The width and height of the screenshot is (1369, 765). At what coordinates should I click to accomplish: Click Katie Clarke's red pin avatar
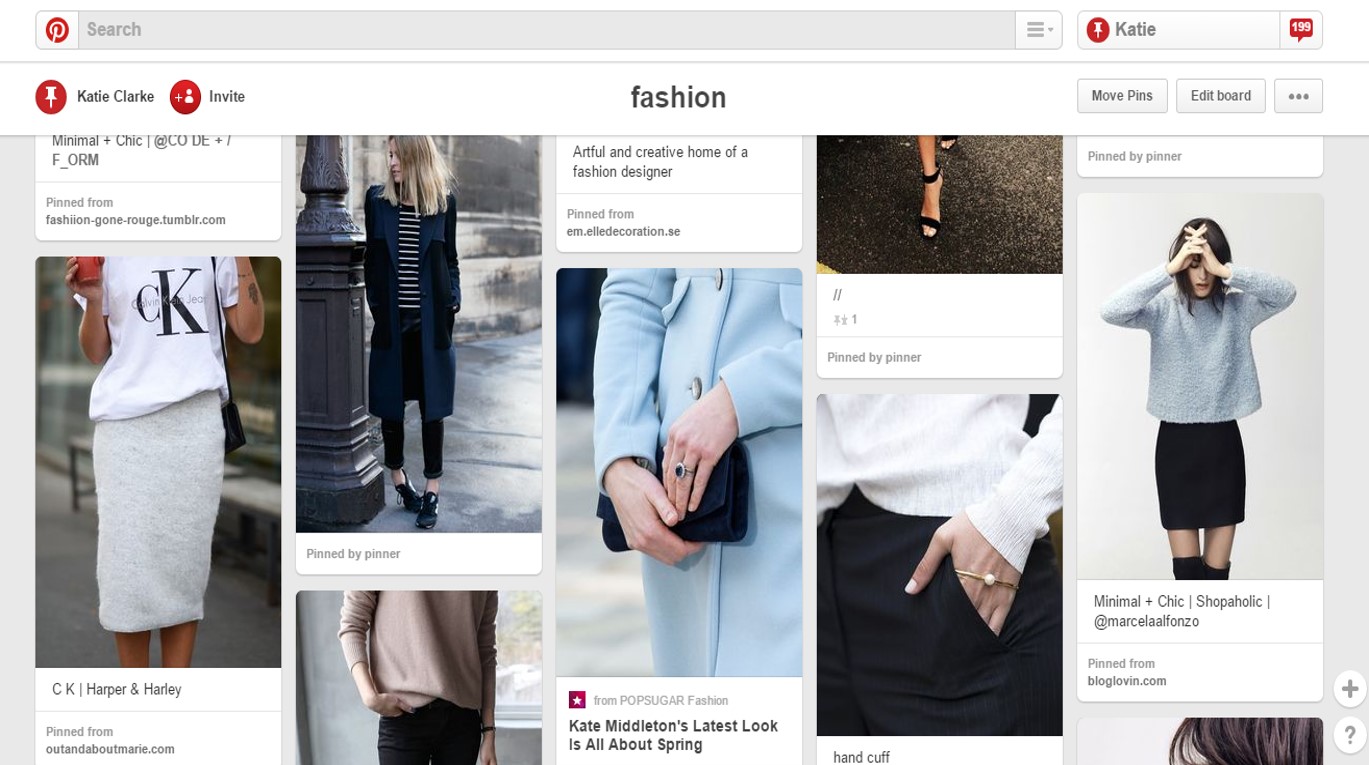pyautogui.click(x=51, y=97)
